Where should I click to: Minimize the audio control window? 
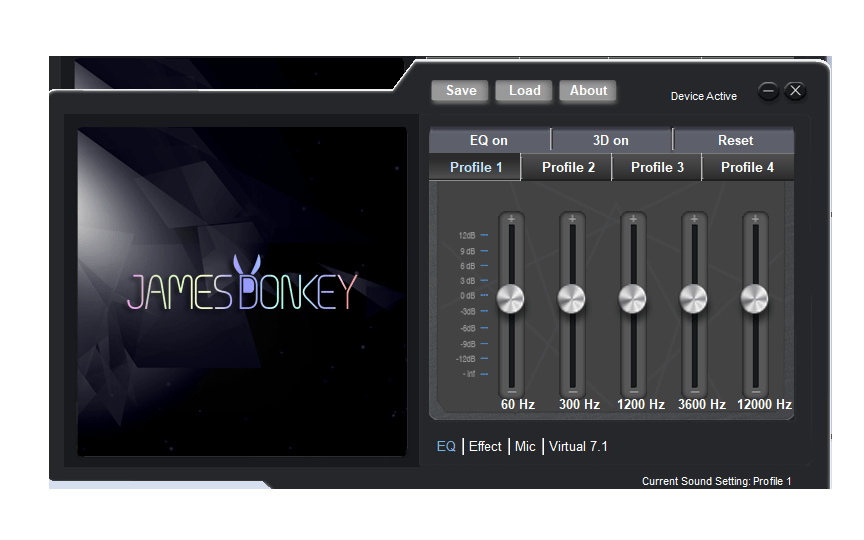tap(768, 91)
